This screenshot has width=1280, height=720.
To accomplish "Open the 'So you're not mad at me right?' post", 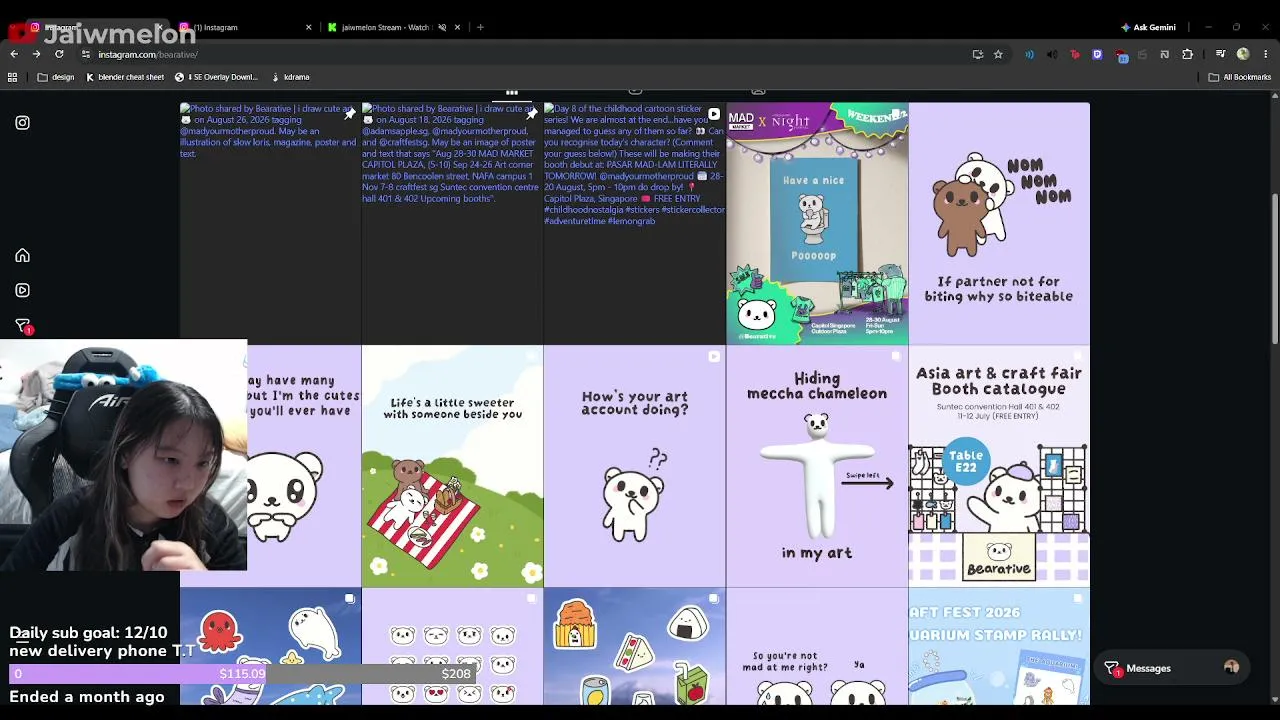I will (817, 647).
